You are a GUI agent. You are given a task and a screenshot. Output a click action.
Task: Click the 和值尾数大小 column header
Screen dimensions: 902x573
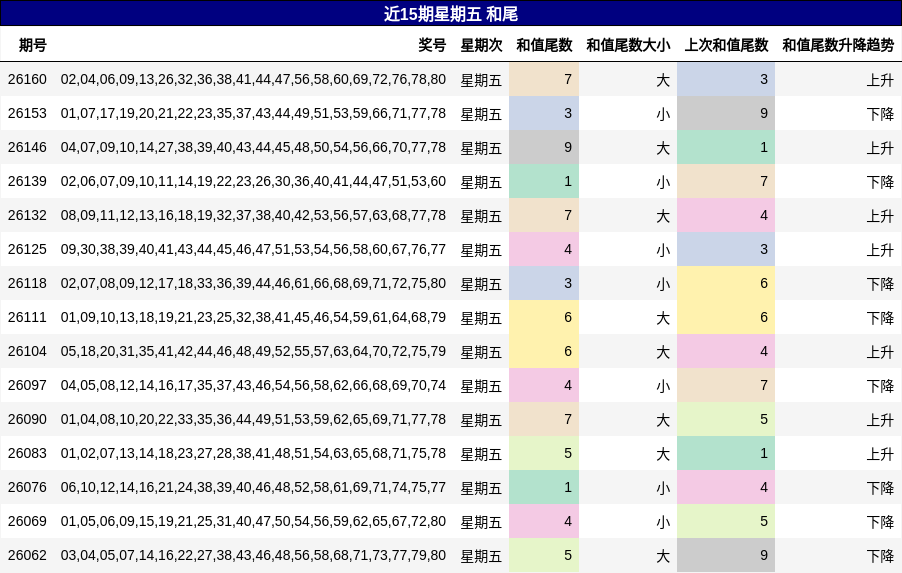point(628,45)
